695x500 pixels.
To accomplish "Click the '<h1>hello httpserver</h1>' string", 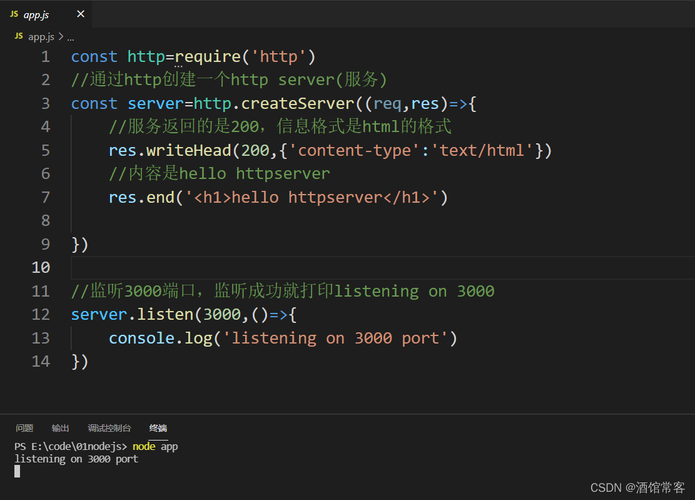I will tap(312, 198).
